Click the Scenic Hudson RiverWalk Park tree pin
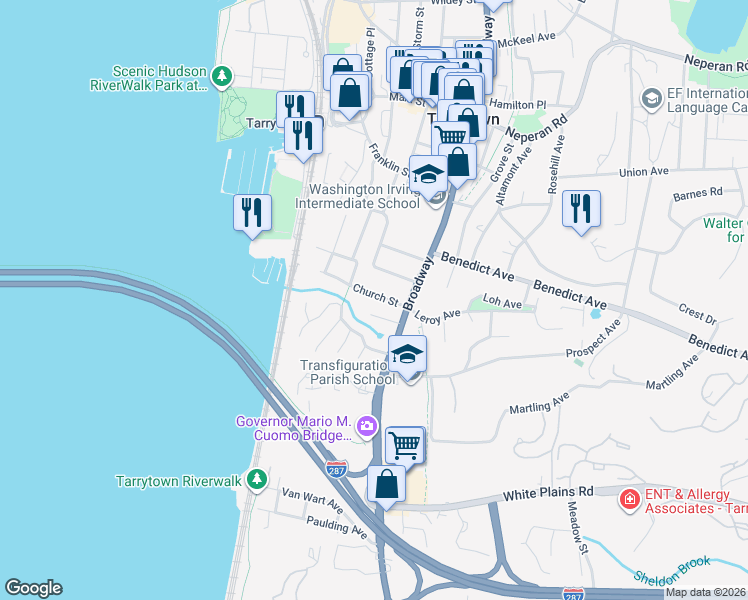The image size is (748, 600). click(222, 76)
